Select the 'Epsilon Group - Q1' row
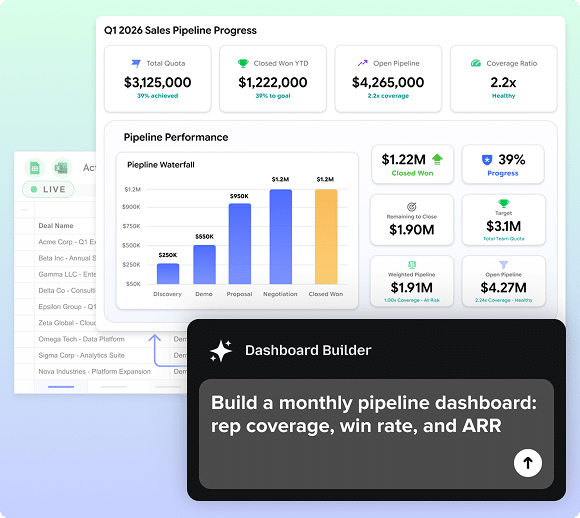 (x=55, y=307)
